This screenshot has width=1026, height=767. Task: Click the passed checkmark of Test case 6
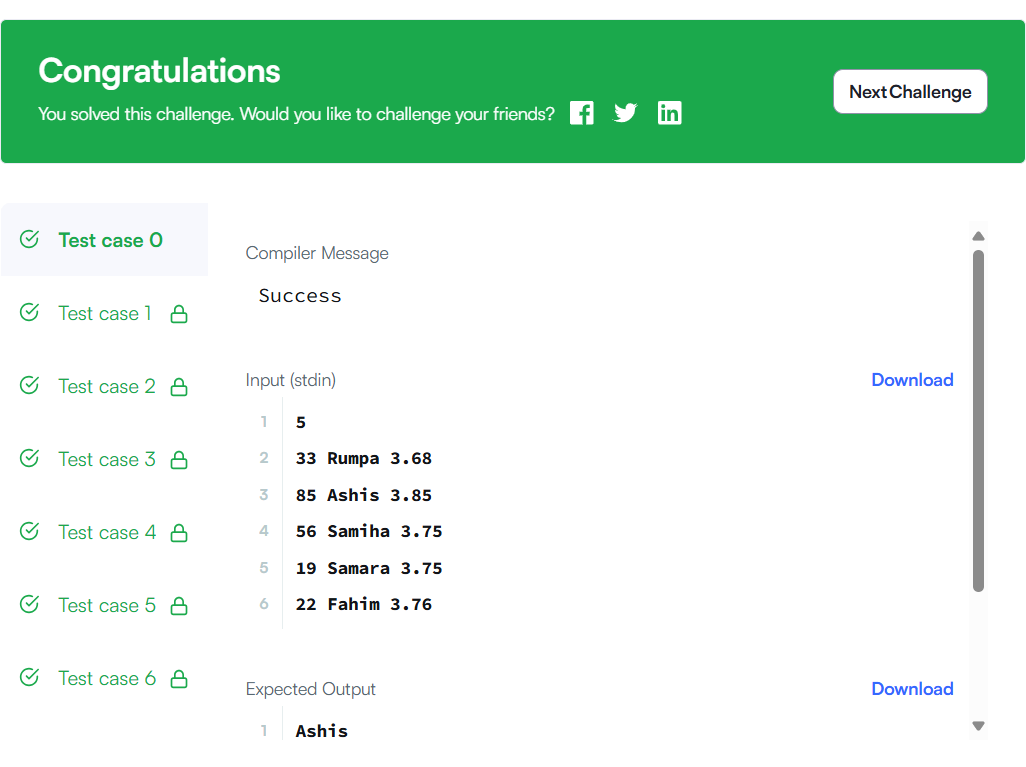(x=29, y=677)
